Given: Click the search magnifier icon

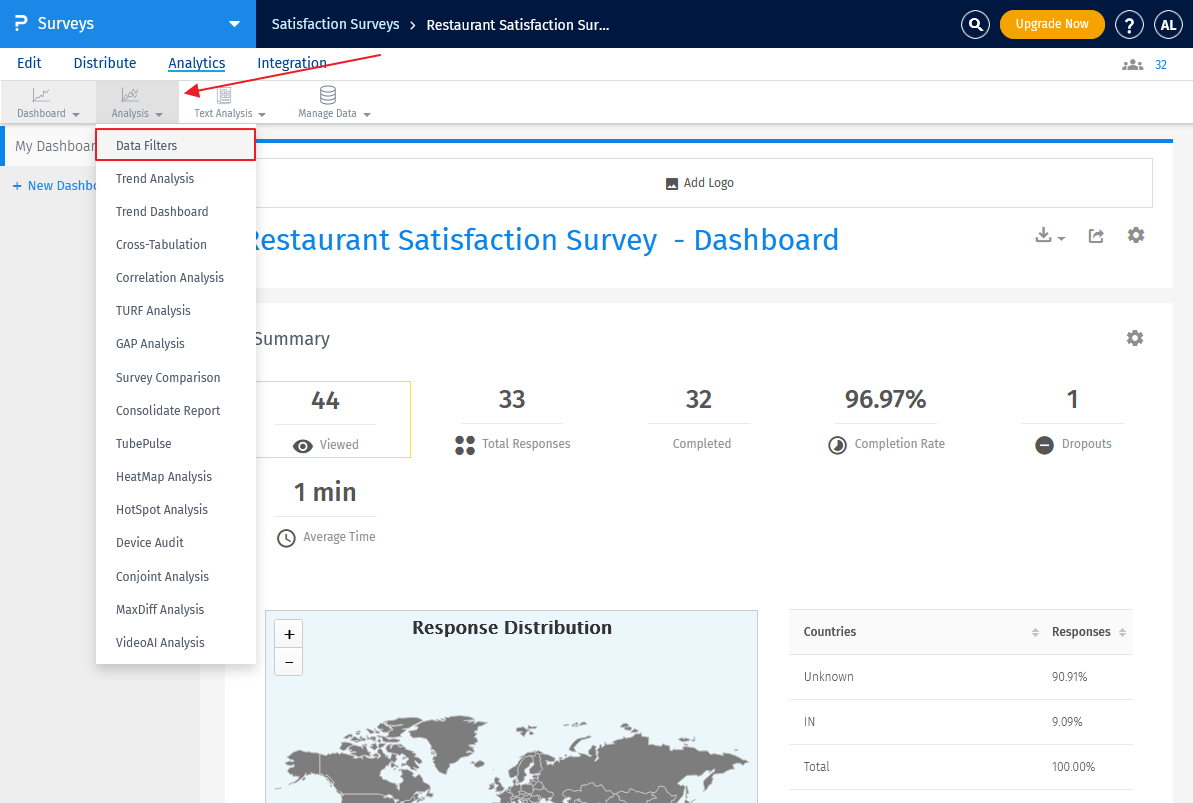Looking at the screenshot, I should click(975, 24).
